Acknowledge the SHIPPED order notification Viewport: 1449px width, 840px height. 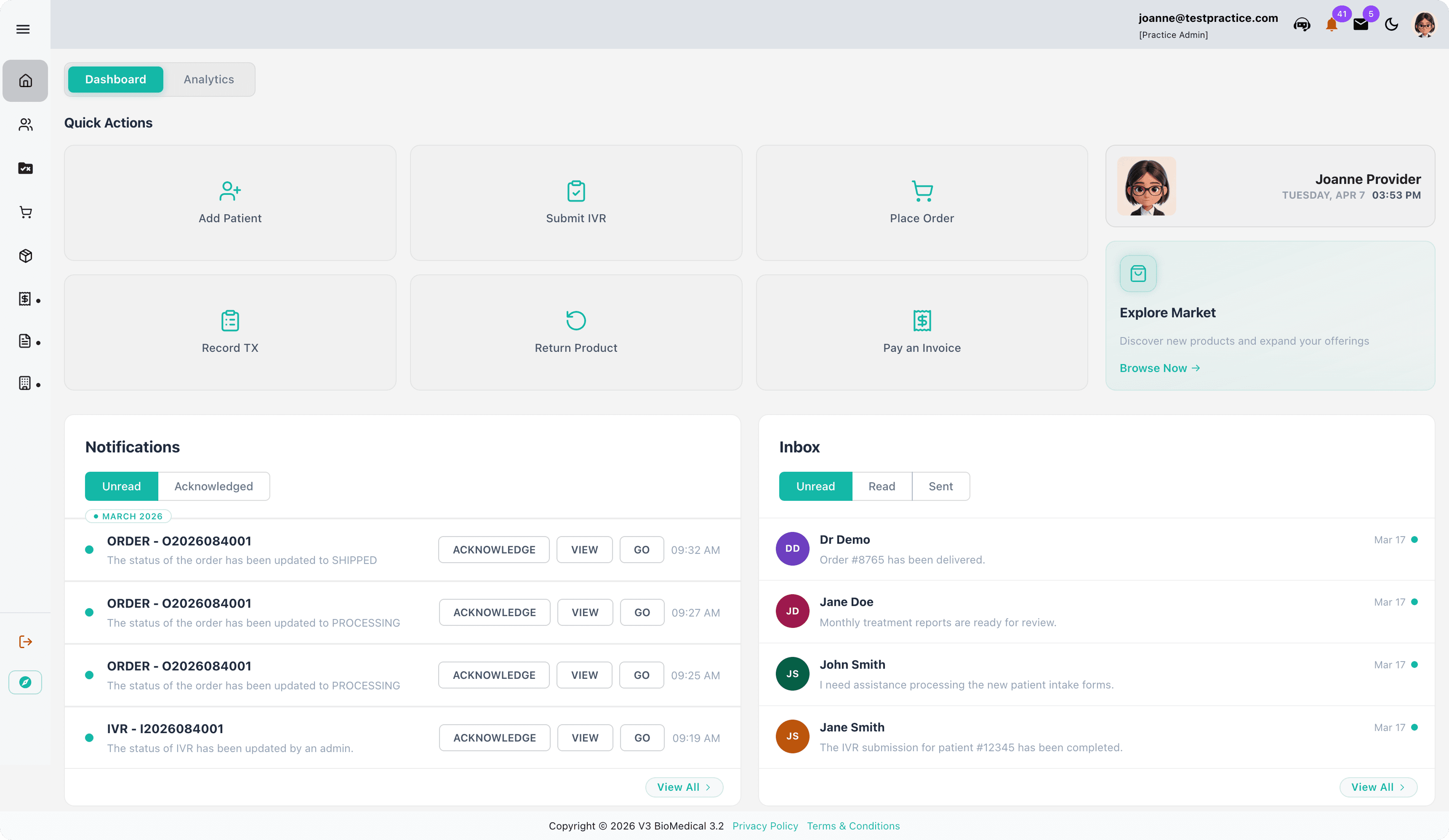pyautogui.click(x=493, y=550)
